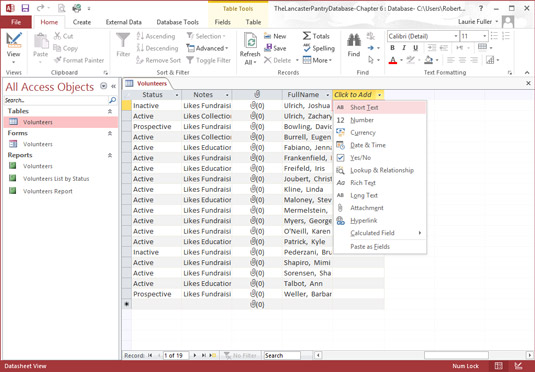Toggle Bold text formatting

coord(392,48)
